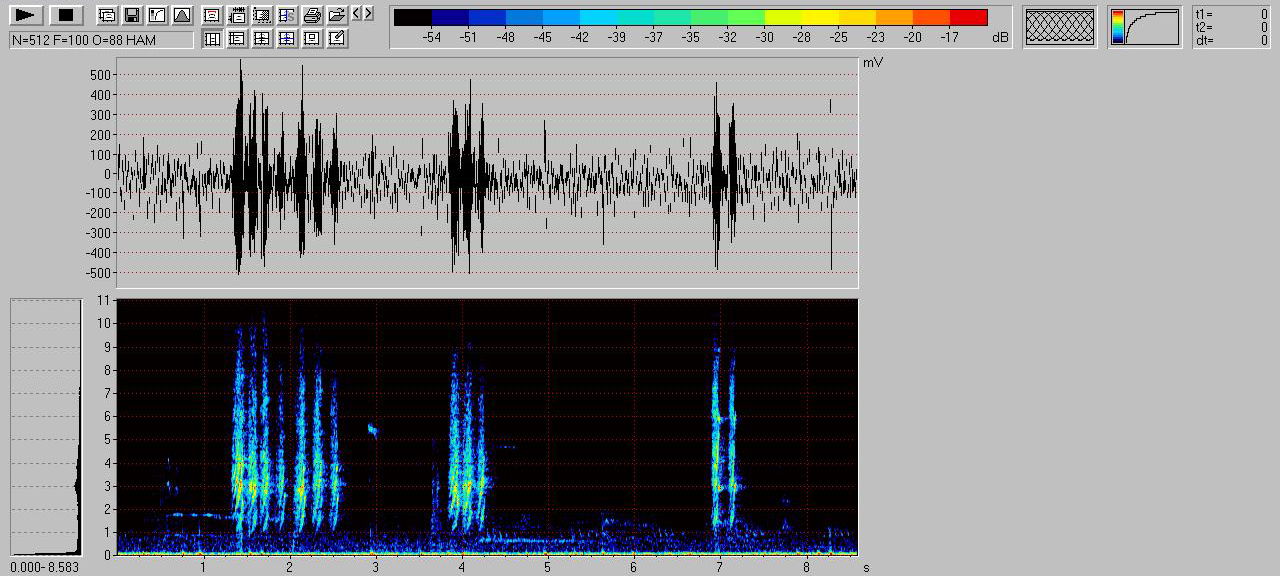Open the crosshatch window-function display panel
Screen dimensions: 1280x576
click(x=1059, y=26)
